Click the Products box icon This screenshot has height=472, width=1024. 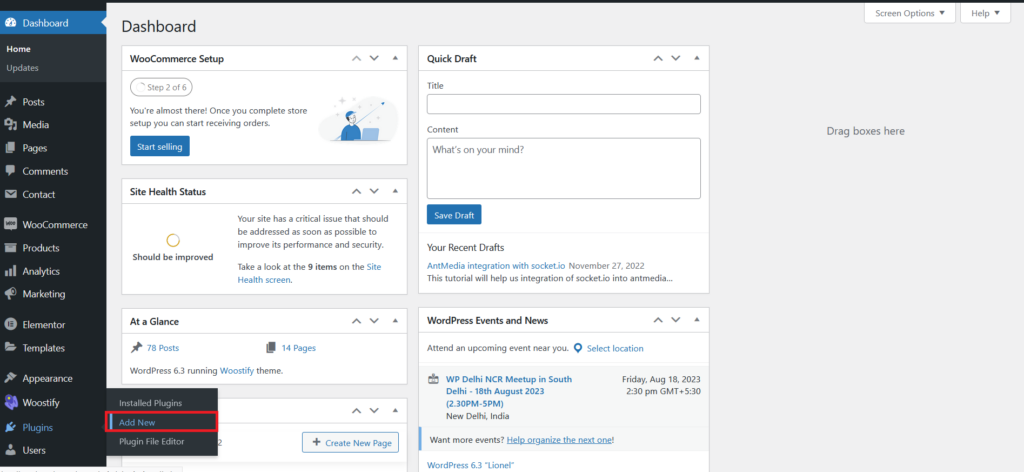(10, 248)
